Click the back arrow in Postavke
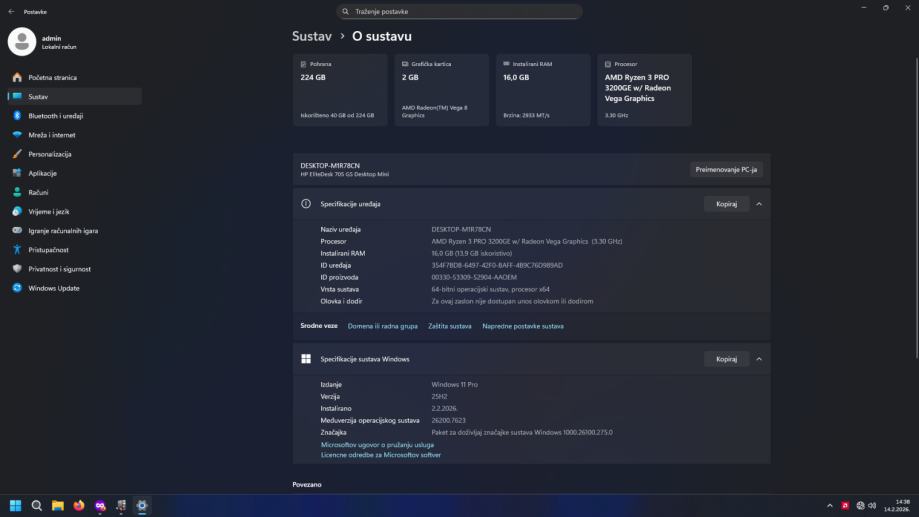 [x=11, y=12]
